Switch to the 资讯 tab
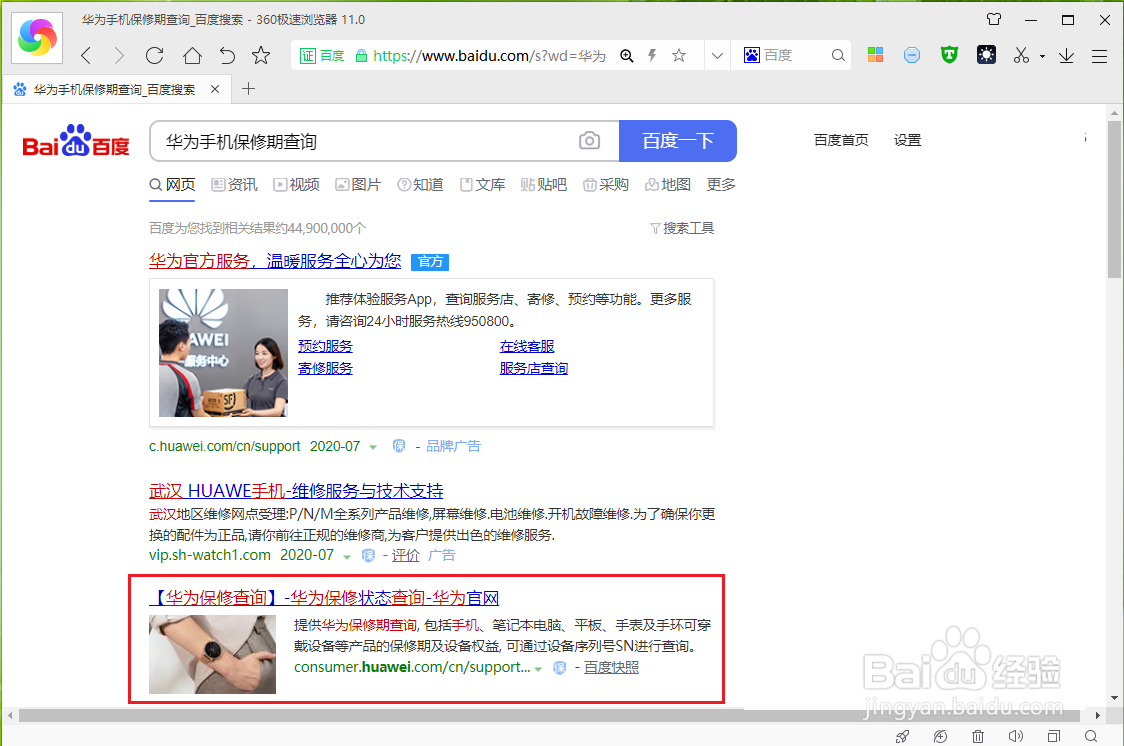The width and height of the screenshot is (1124, 746). point(234,185)
